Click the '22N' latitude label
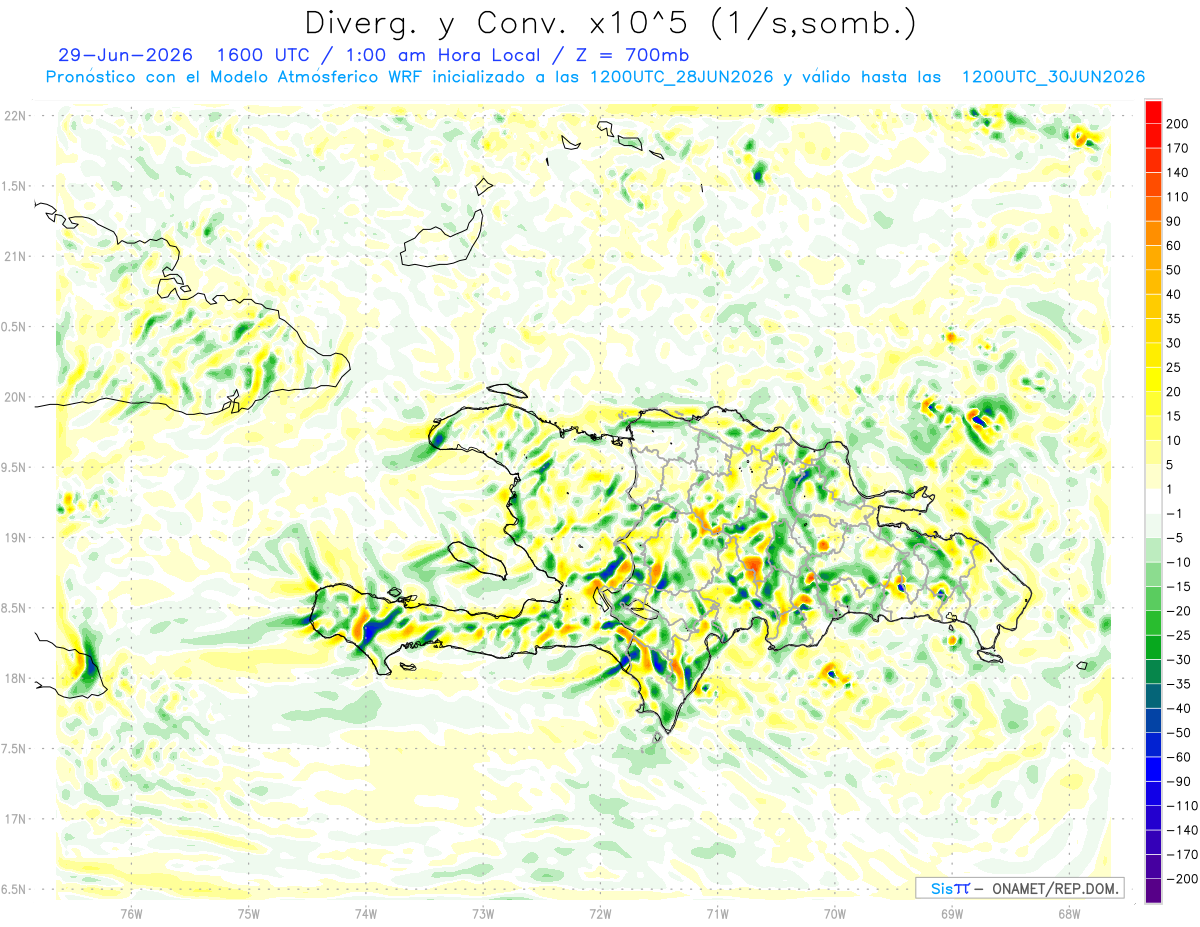 14,115
